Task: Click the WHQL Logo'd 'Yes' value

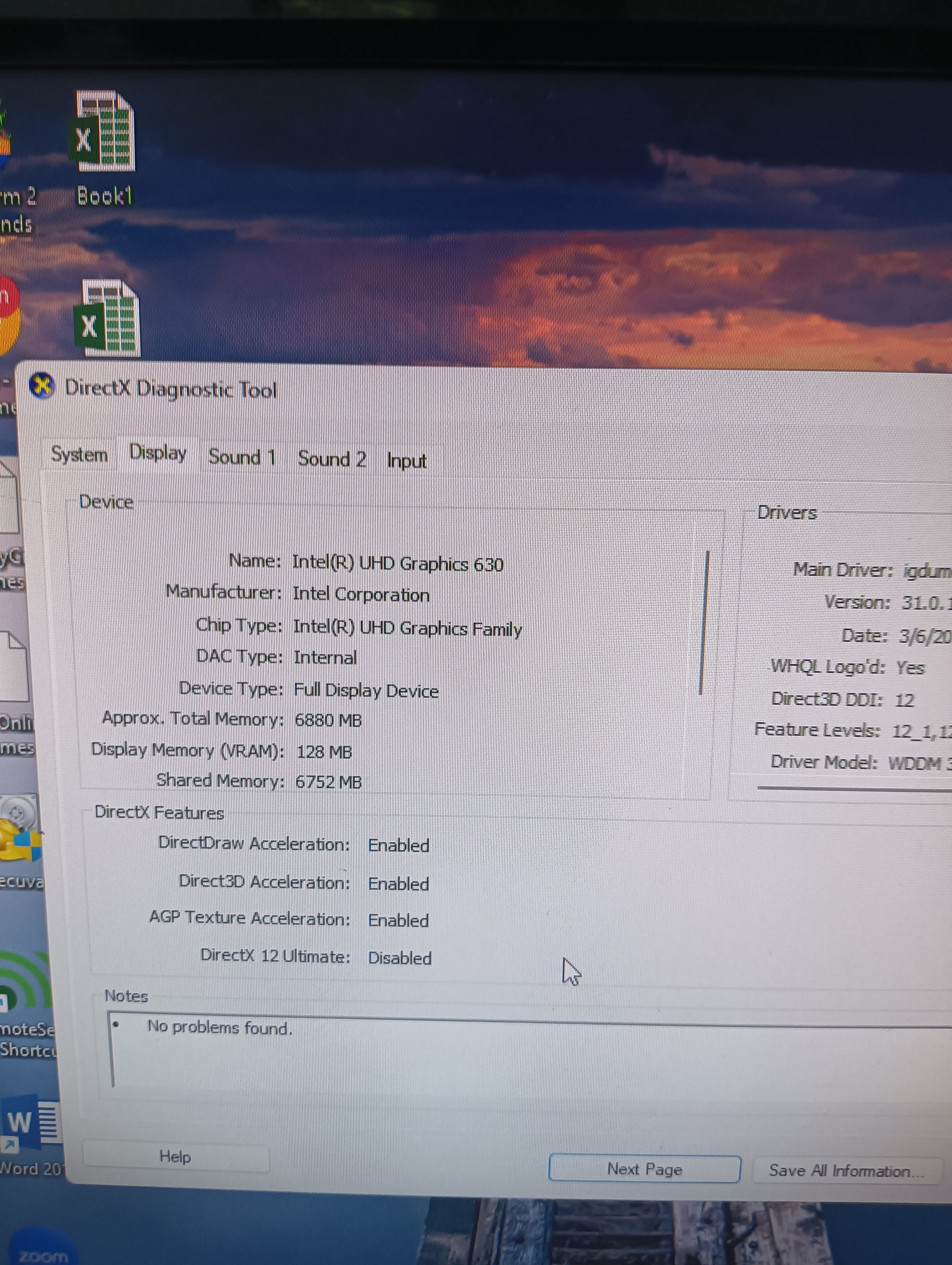Action: (910, 668)
